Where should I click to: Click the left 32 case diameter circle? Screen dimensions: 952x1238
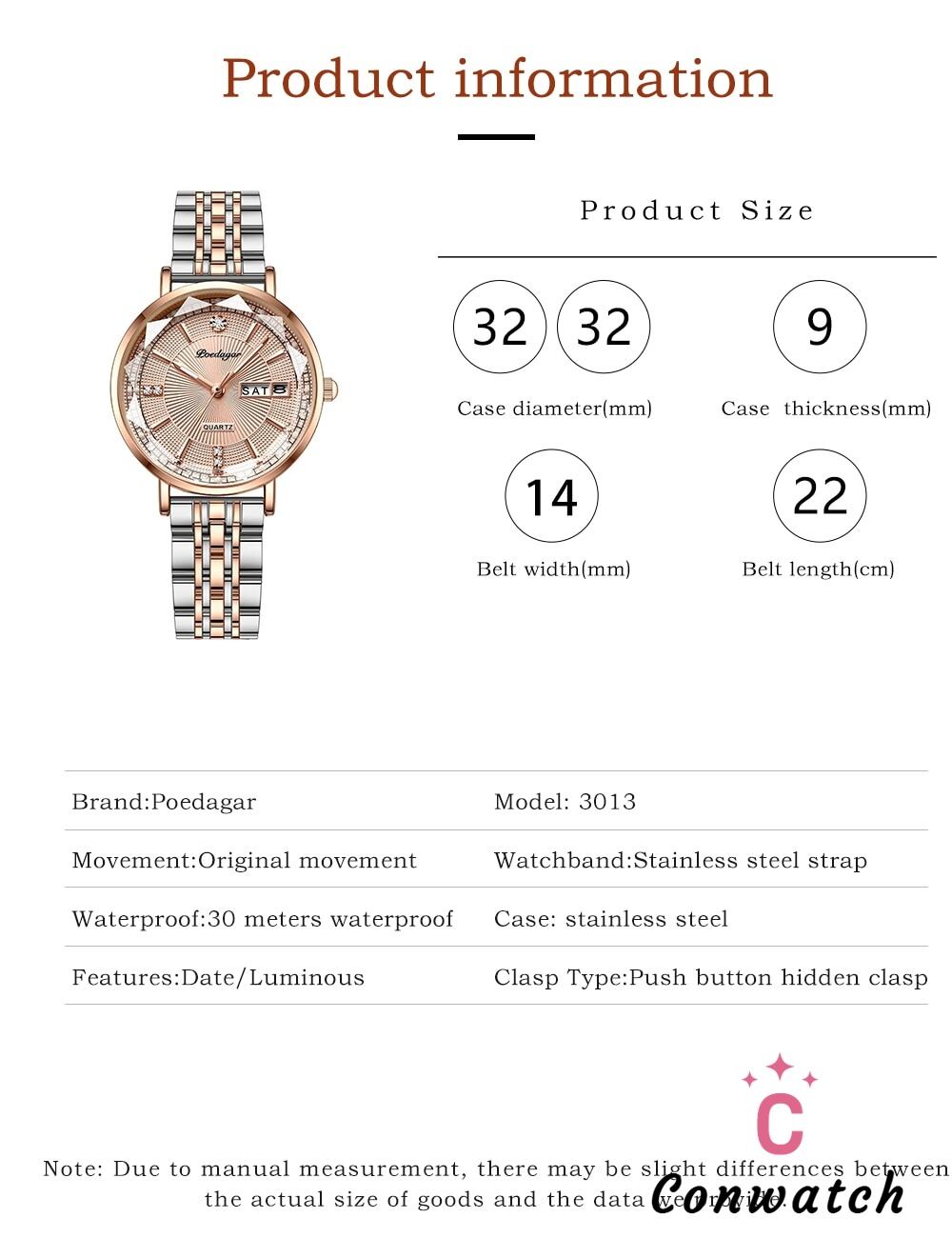(x=500, y=327)
